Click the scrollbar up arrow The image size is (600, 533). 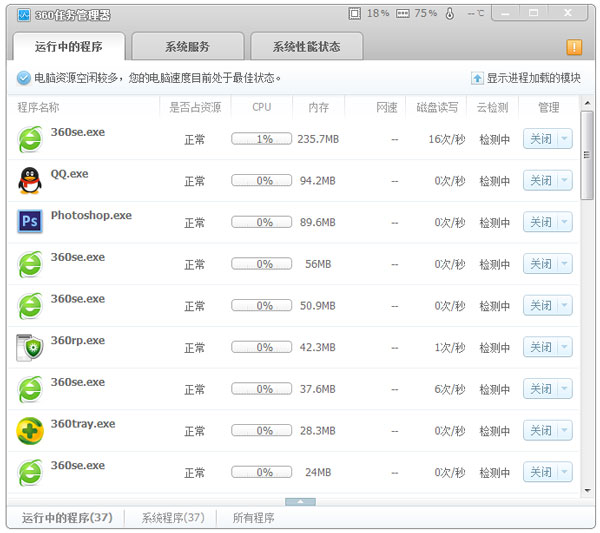[587, 103]
